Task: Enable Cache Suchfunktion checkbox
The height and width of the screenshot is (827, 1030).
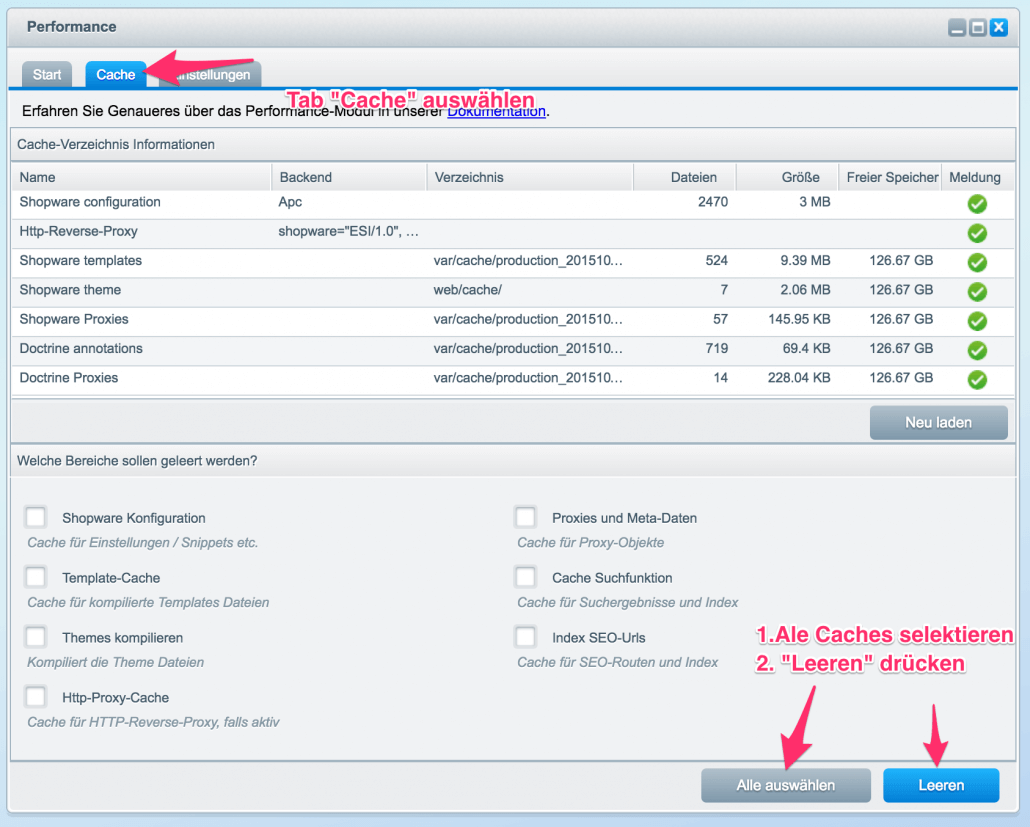Action: [x=526, y=577]
